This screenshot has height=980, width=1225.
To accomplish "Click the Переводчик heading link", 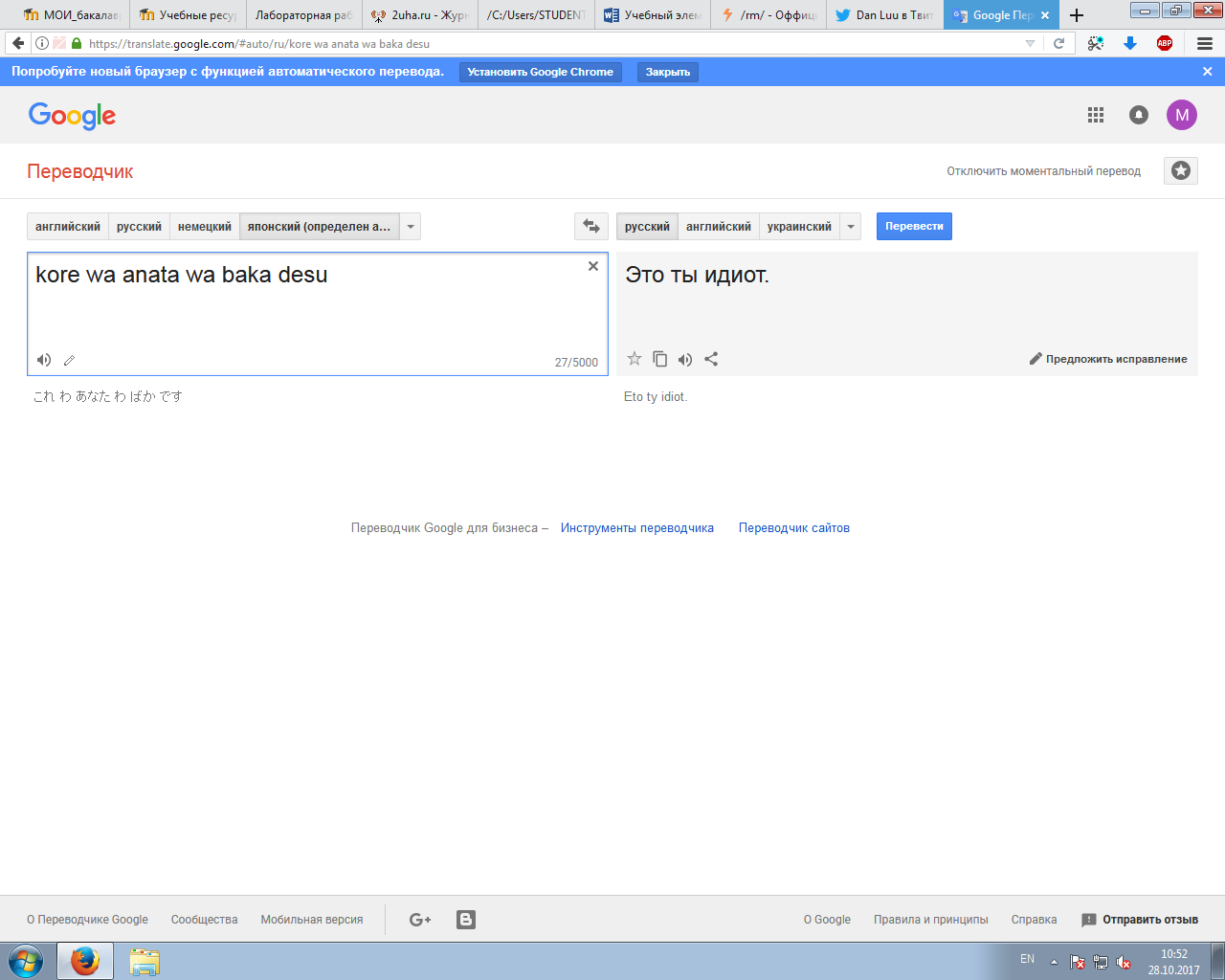I will click(x=80, y=171).
